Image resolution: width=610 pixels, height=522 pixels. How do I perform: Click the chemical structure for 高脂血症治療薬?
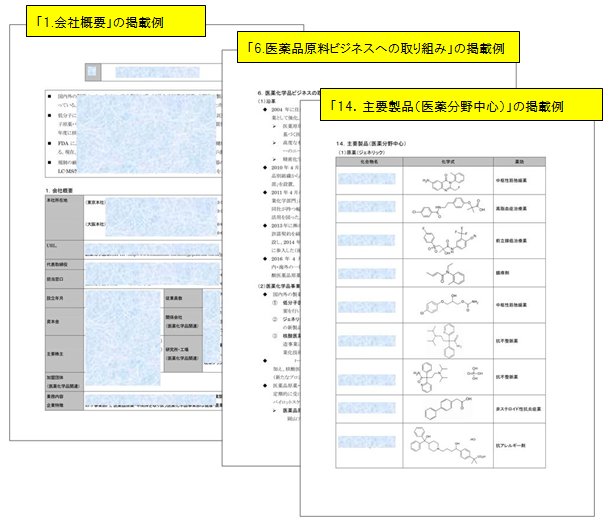446,211
